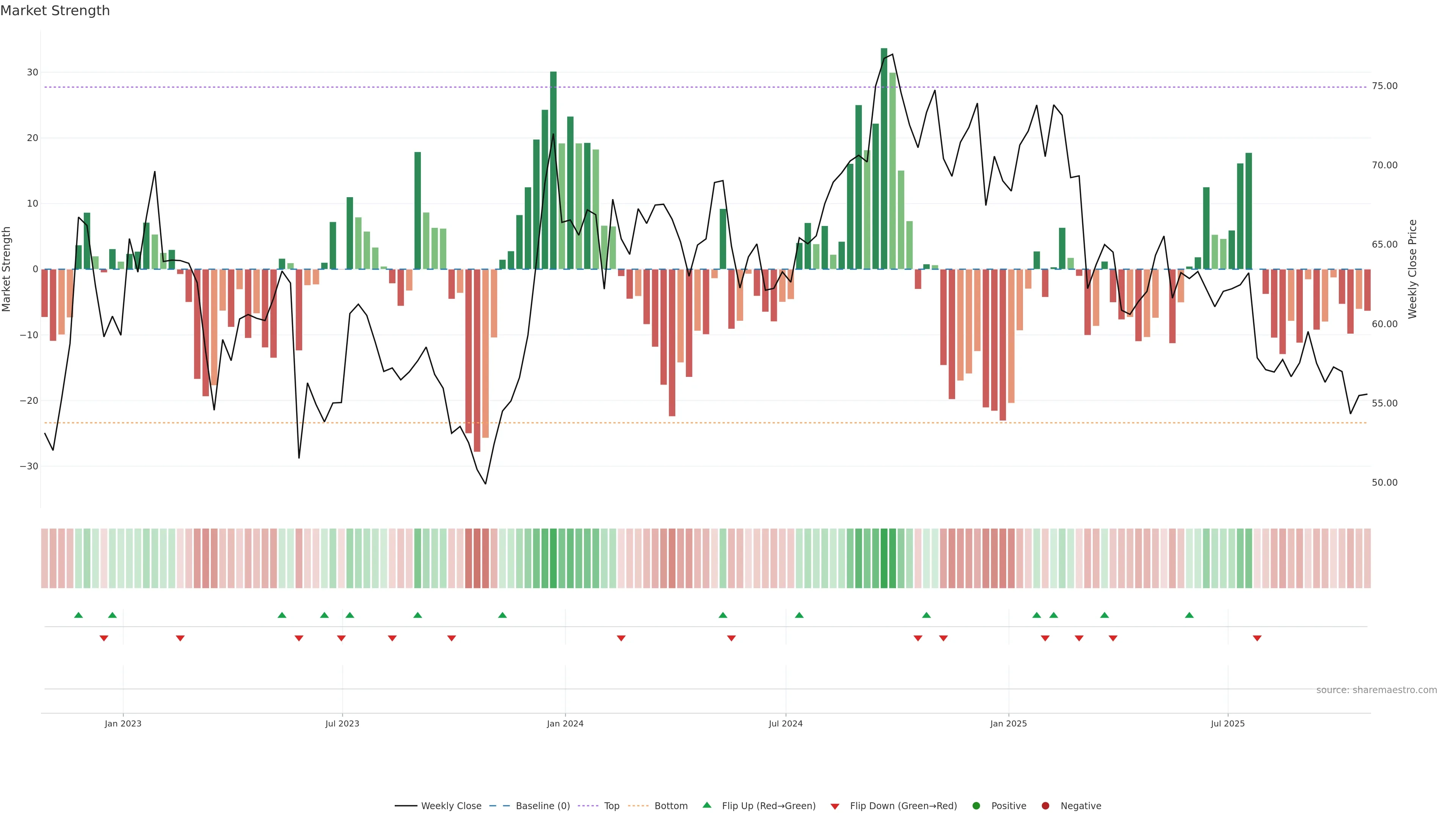Click the 75.00 price tick label
The width and height of the screenshot is (1456, 819).
[1384, 86]
